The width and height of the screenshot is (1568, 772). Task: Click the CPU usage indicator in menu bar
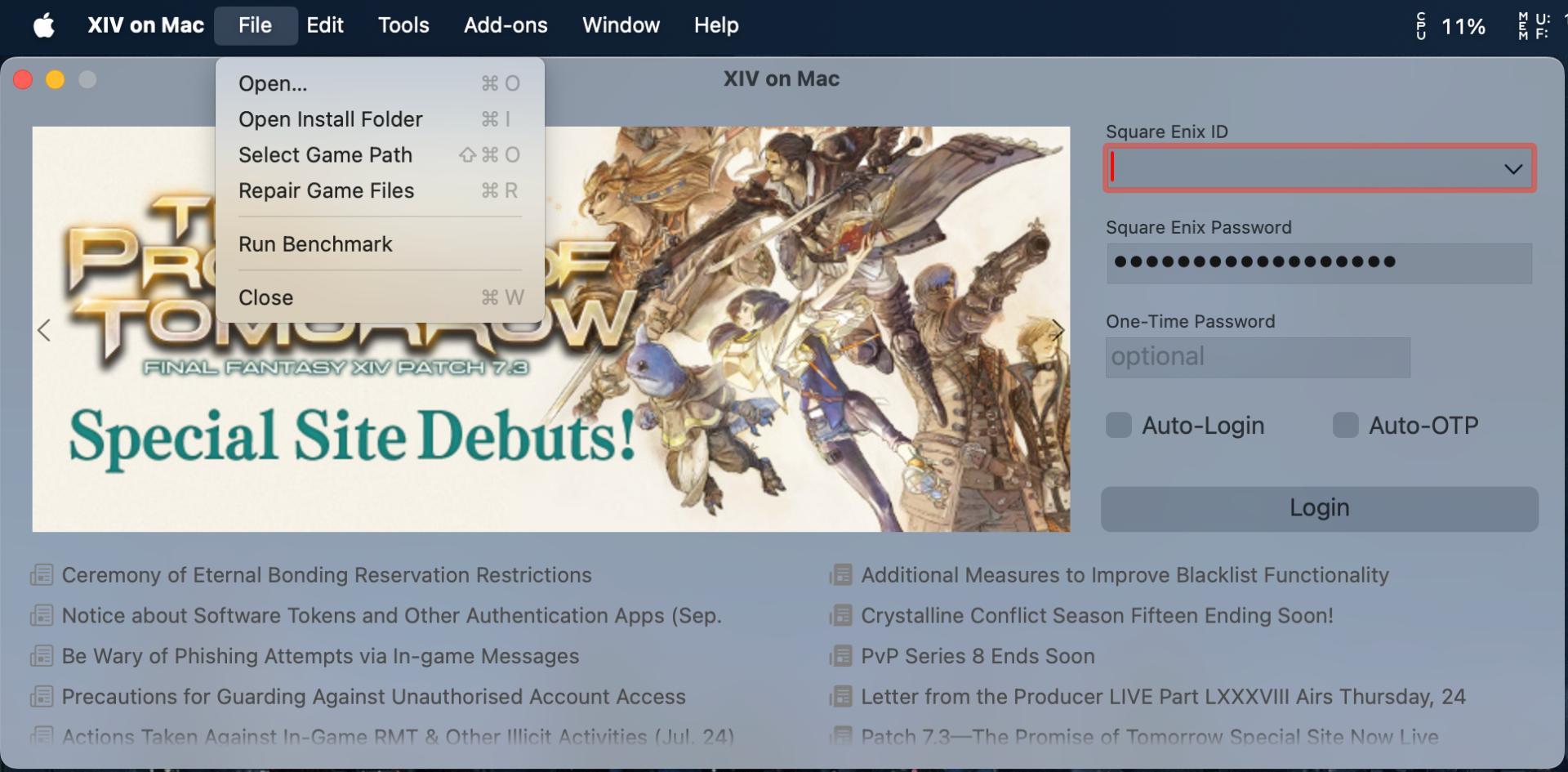[x=1451, y=26]
